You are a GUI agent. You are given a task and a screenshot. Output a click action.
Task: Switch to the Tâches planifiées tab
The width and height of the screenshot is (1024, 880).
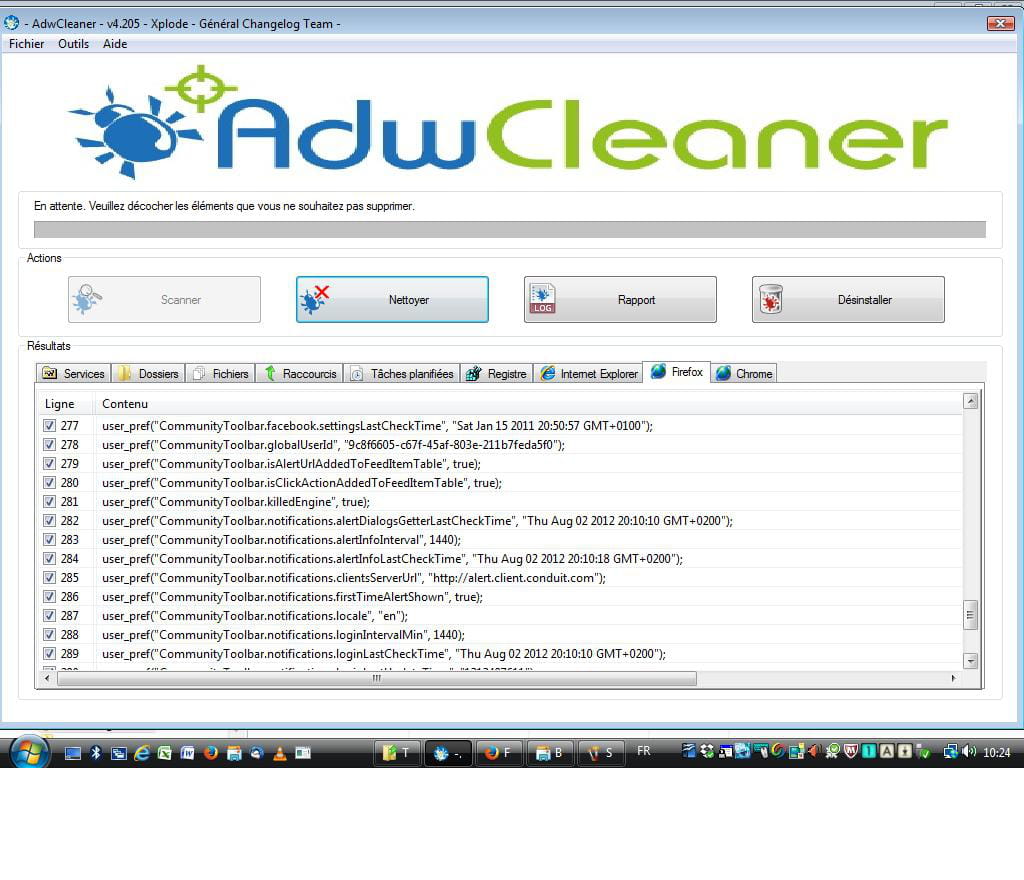(402, 373)
